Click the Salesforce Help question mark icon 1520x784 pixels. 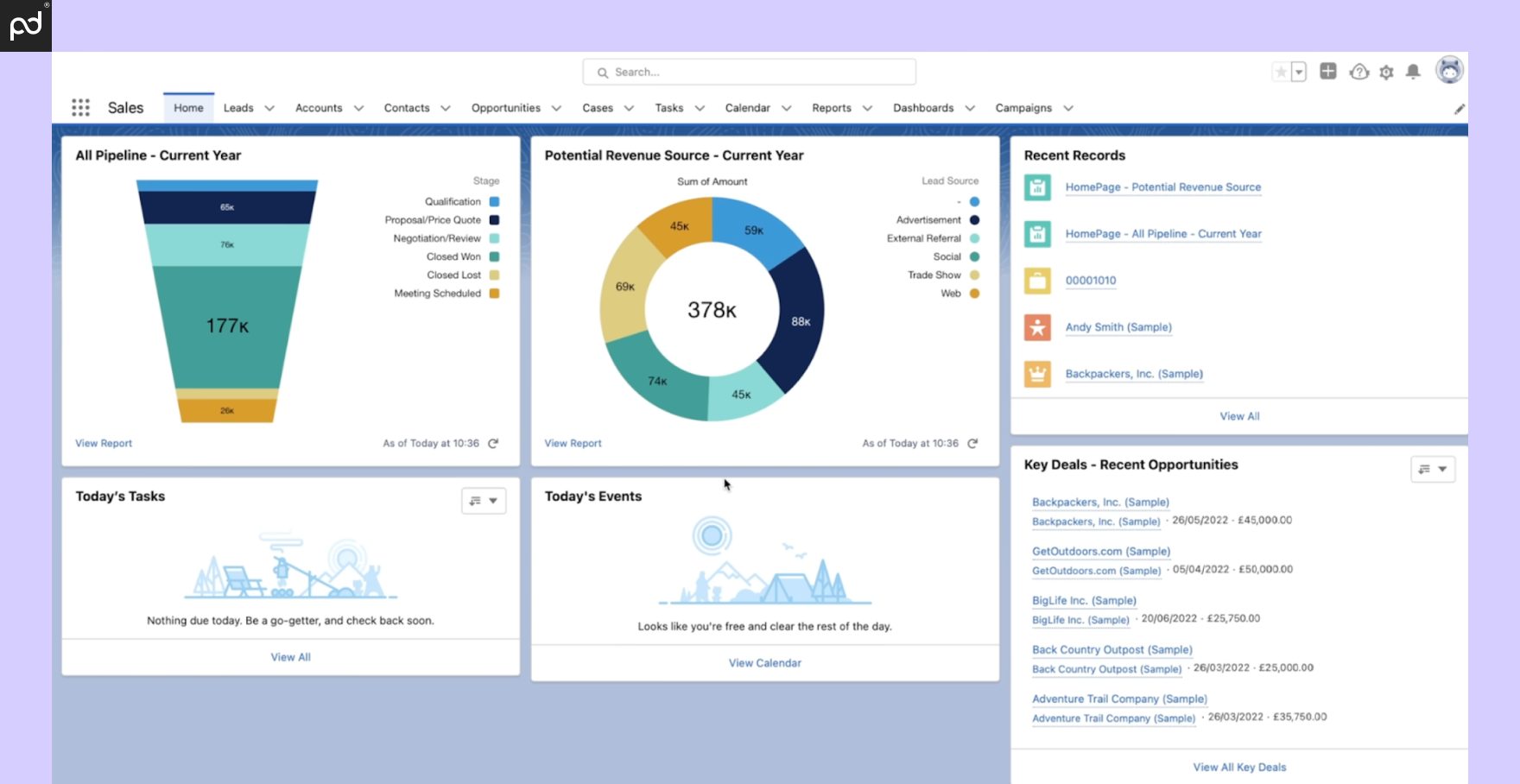tap(1358, 73)
